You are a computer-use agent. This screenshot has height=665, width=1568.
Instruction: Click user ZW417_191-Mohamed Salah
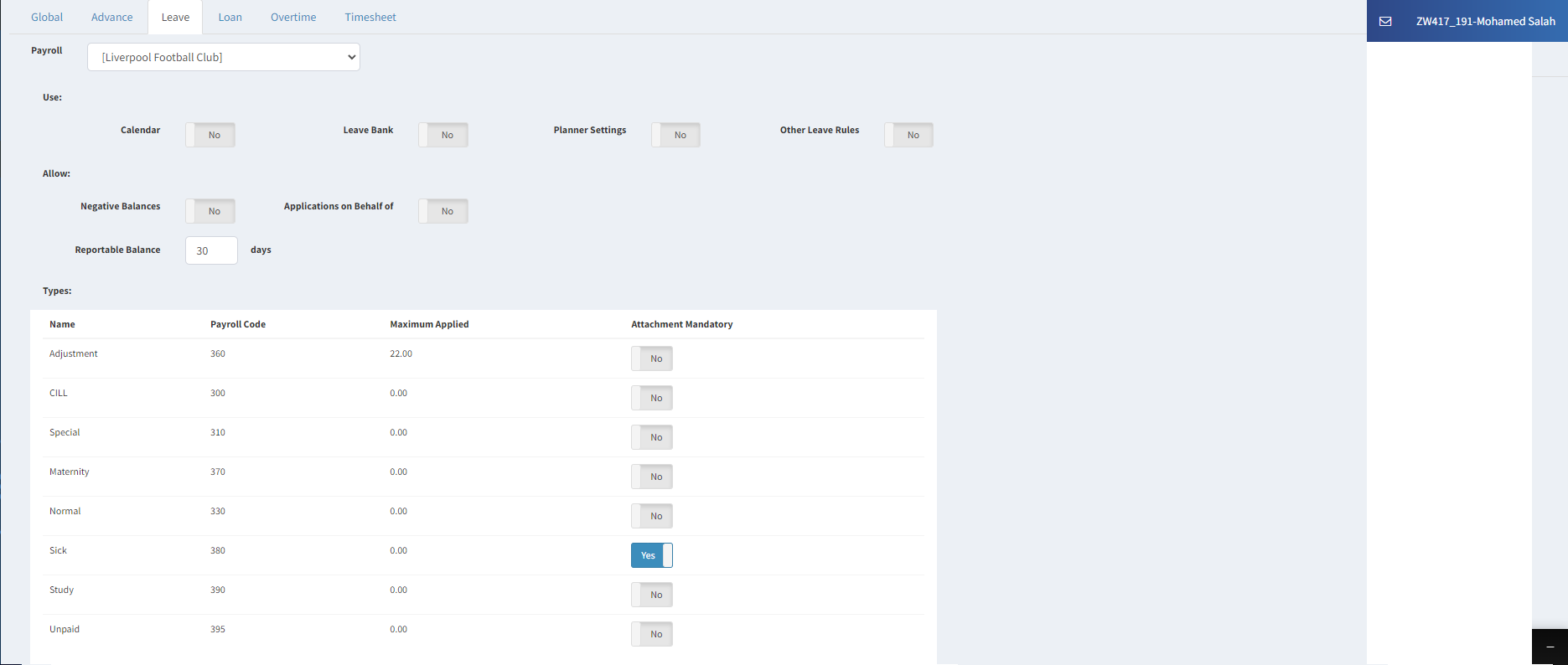[x=1485, y=21]
